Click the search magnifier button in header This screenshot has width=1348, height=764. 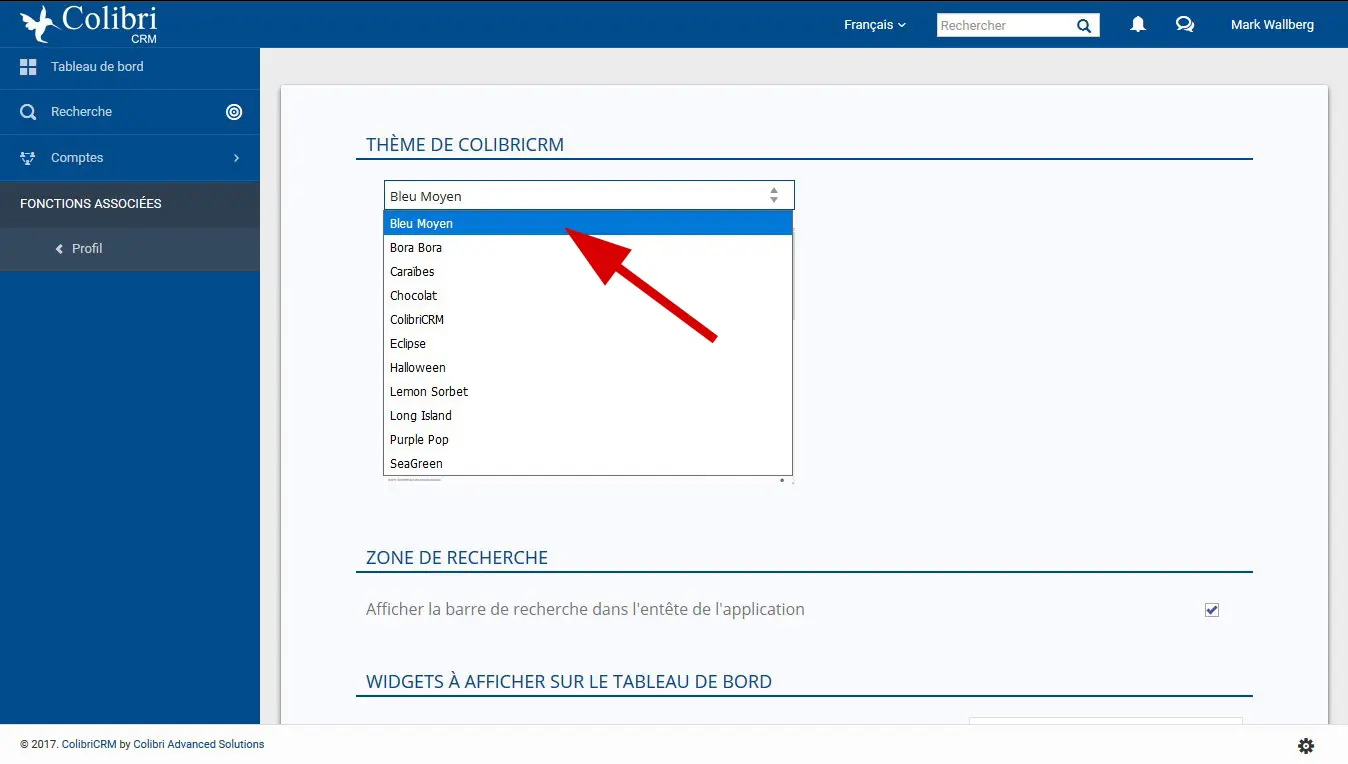coord(1084,26)
